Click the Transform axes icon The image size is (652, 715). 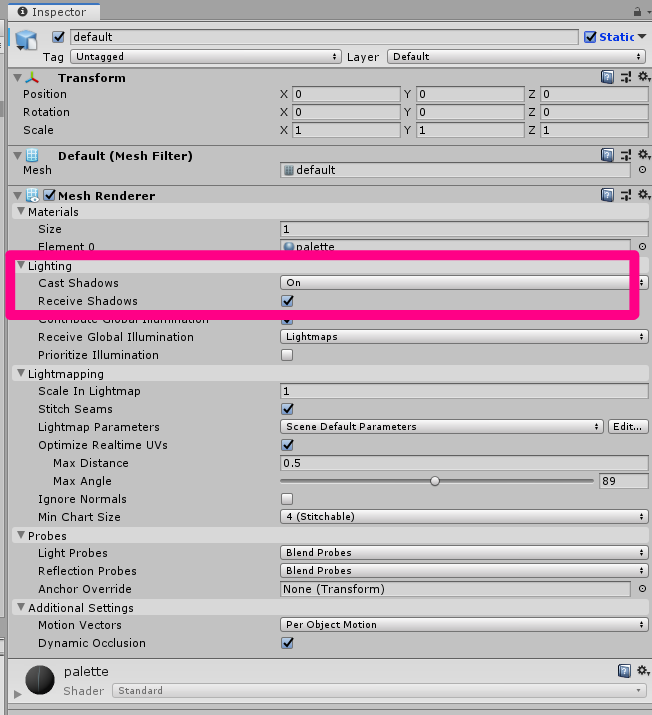pos(32,78)
